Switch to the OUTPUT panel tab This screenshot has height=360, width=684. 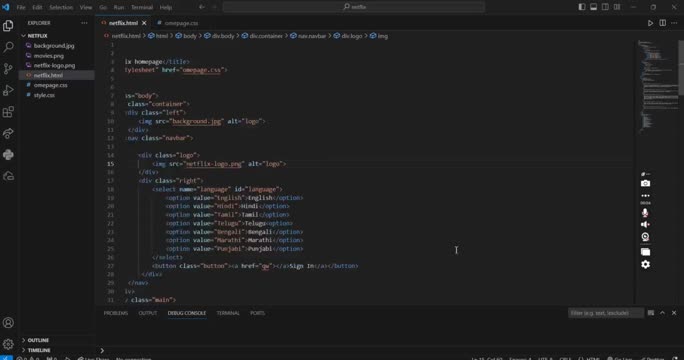[148, 313]
